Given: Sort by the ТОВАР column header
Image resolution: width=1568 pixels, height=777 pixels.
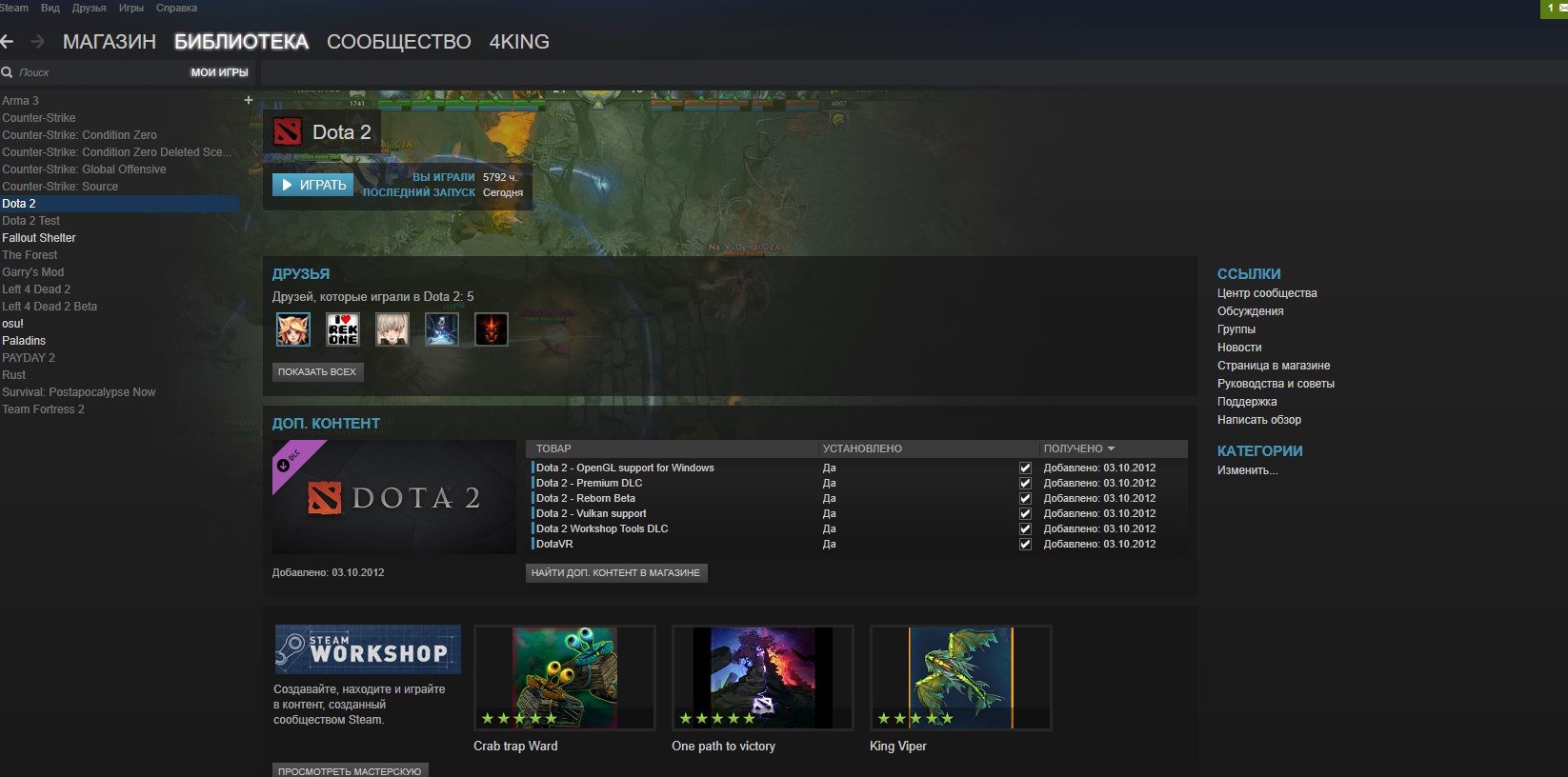Looking at the screenshot, I should point(553,448).
